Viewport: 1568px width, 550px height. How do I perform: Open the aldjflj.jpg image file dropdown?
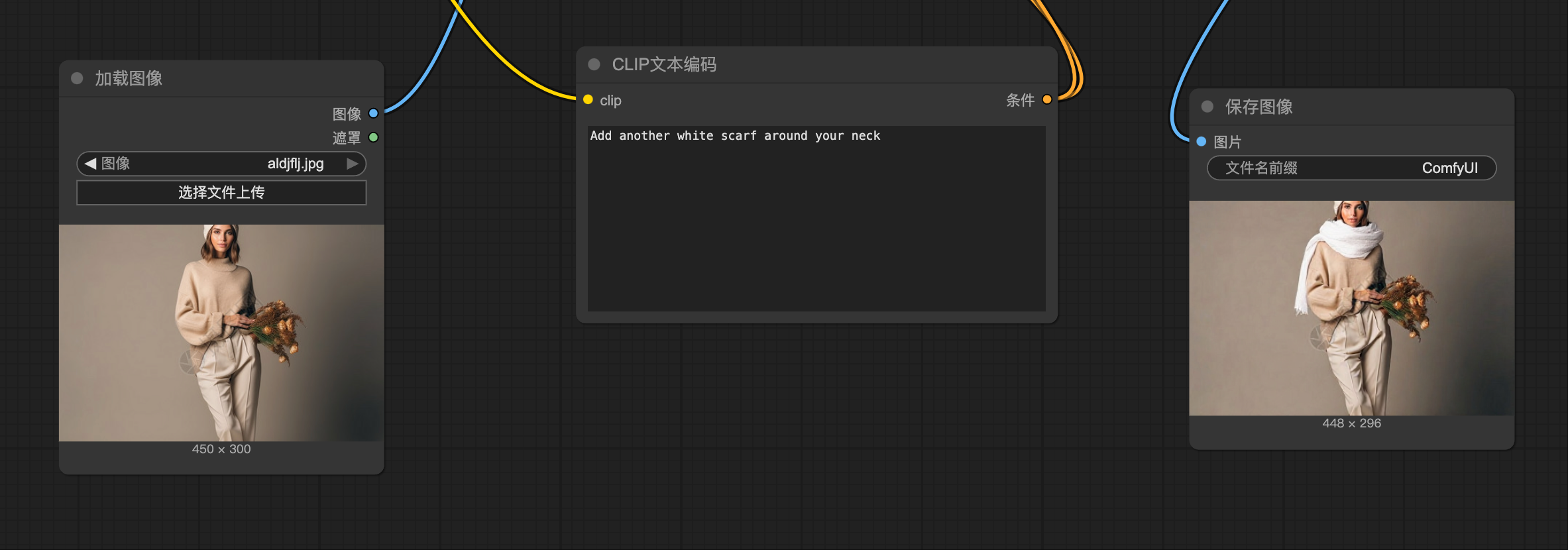tap(221, 164)
